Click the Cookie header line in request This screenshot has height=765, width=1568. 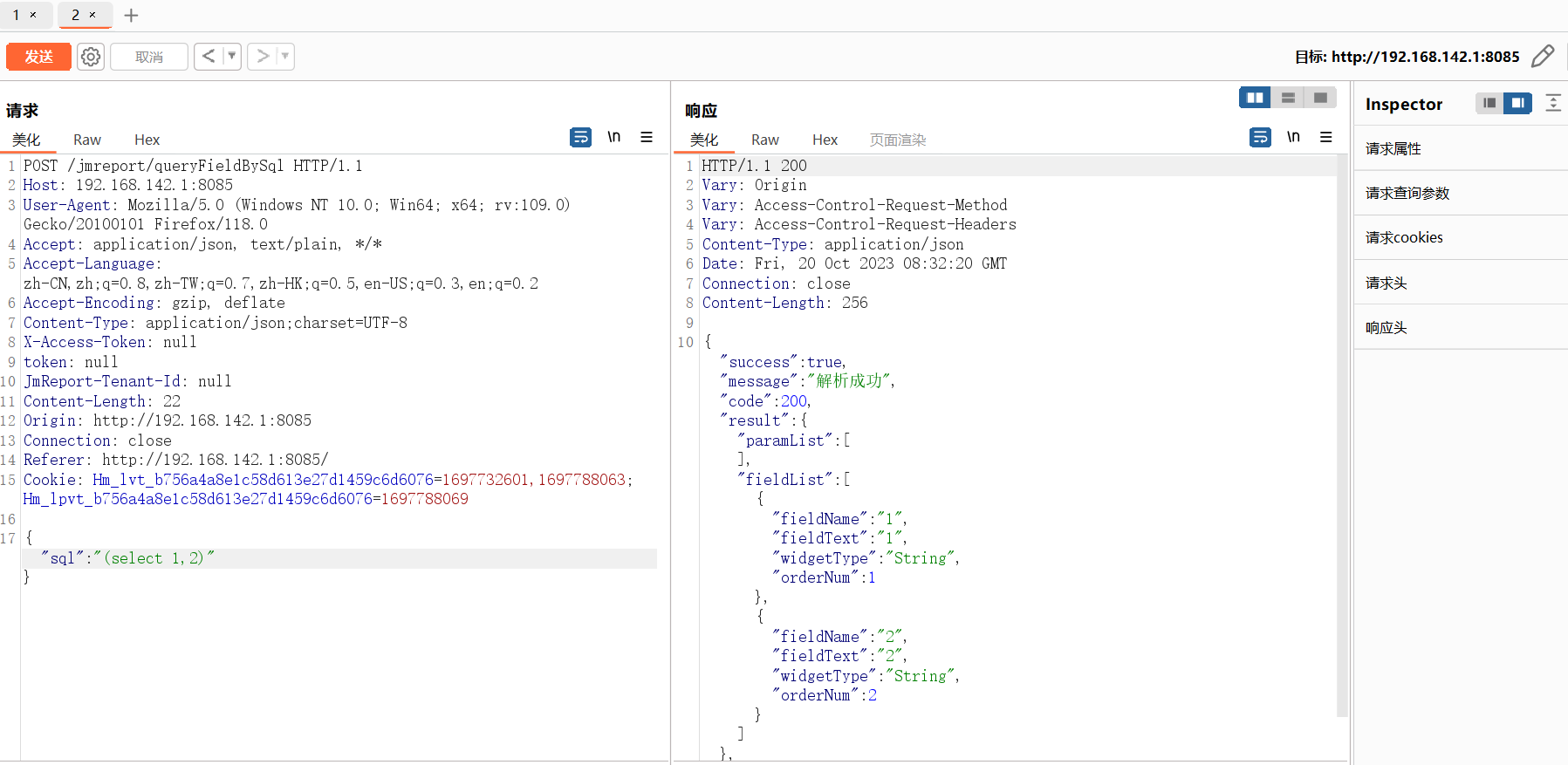click(328, 489)
